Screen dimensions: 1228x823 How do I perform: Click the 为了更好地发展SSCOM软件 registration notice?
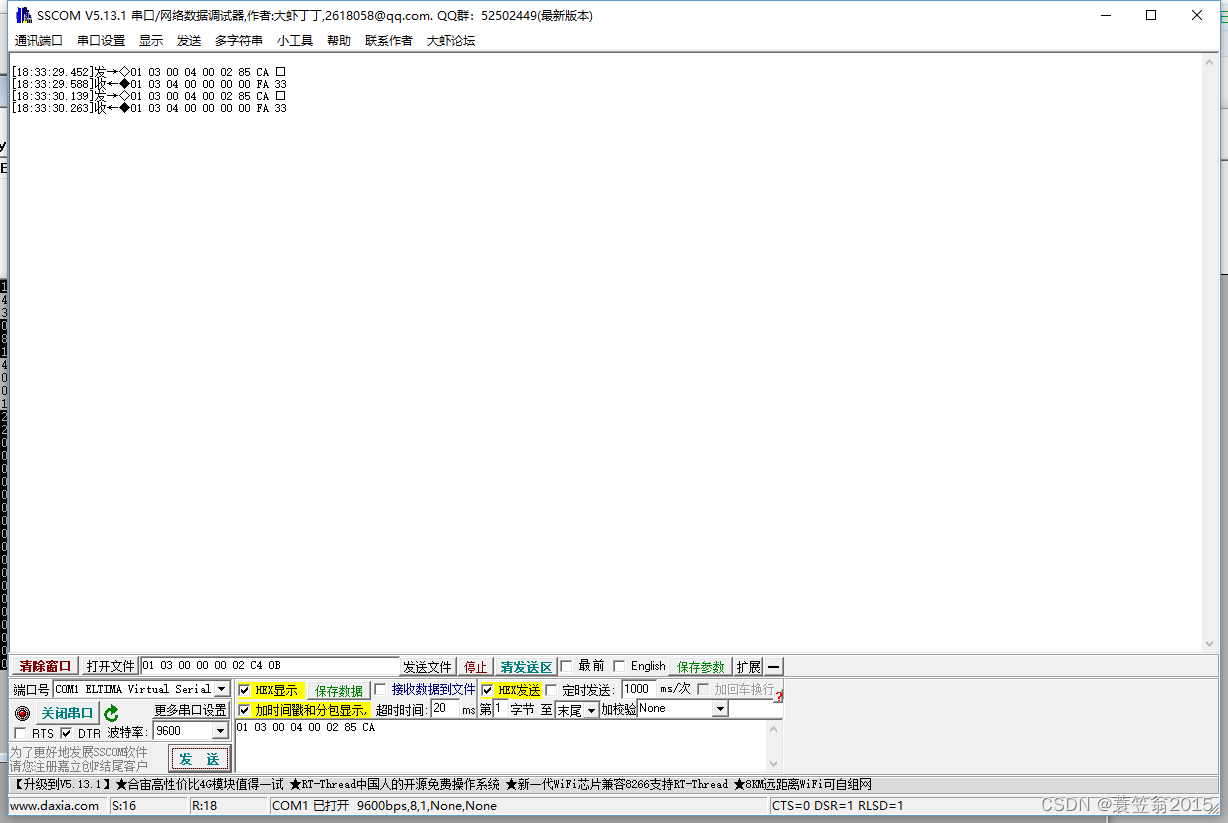click(x=79, y=759)
